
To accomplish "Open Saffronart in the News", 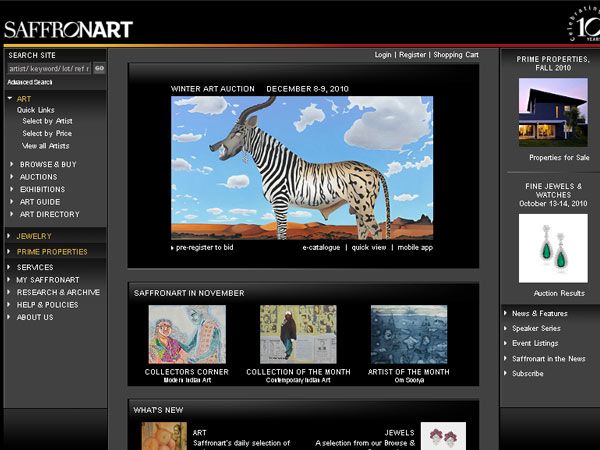I will coord(549,359).
